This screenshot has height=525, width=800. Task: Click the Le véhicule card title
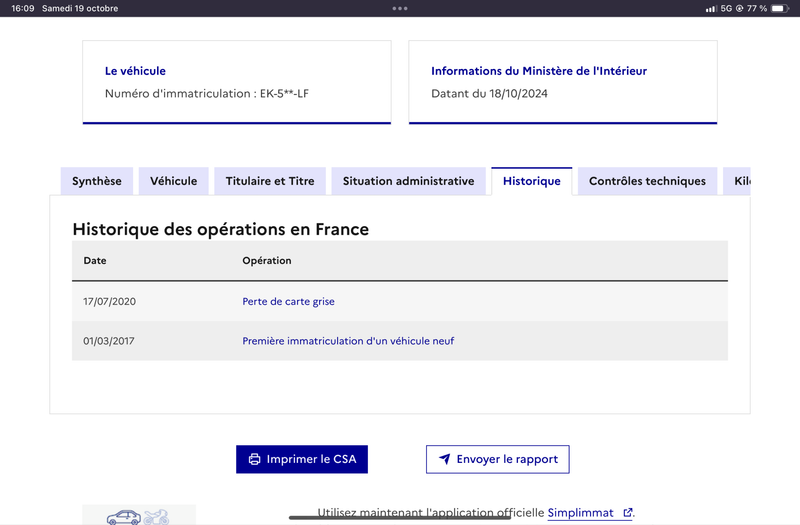[x=135, y=71]
